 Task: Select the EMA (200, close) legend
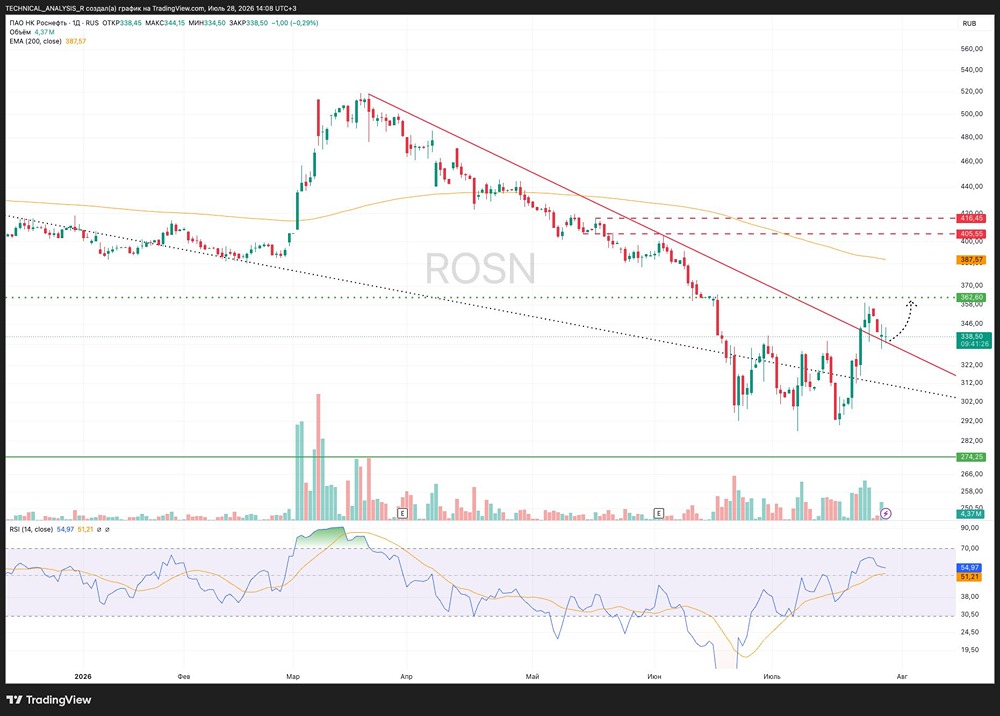click(36, 41)
